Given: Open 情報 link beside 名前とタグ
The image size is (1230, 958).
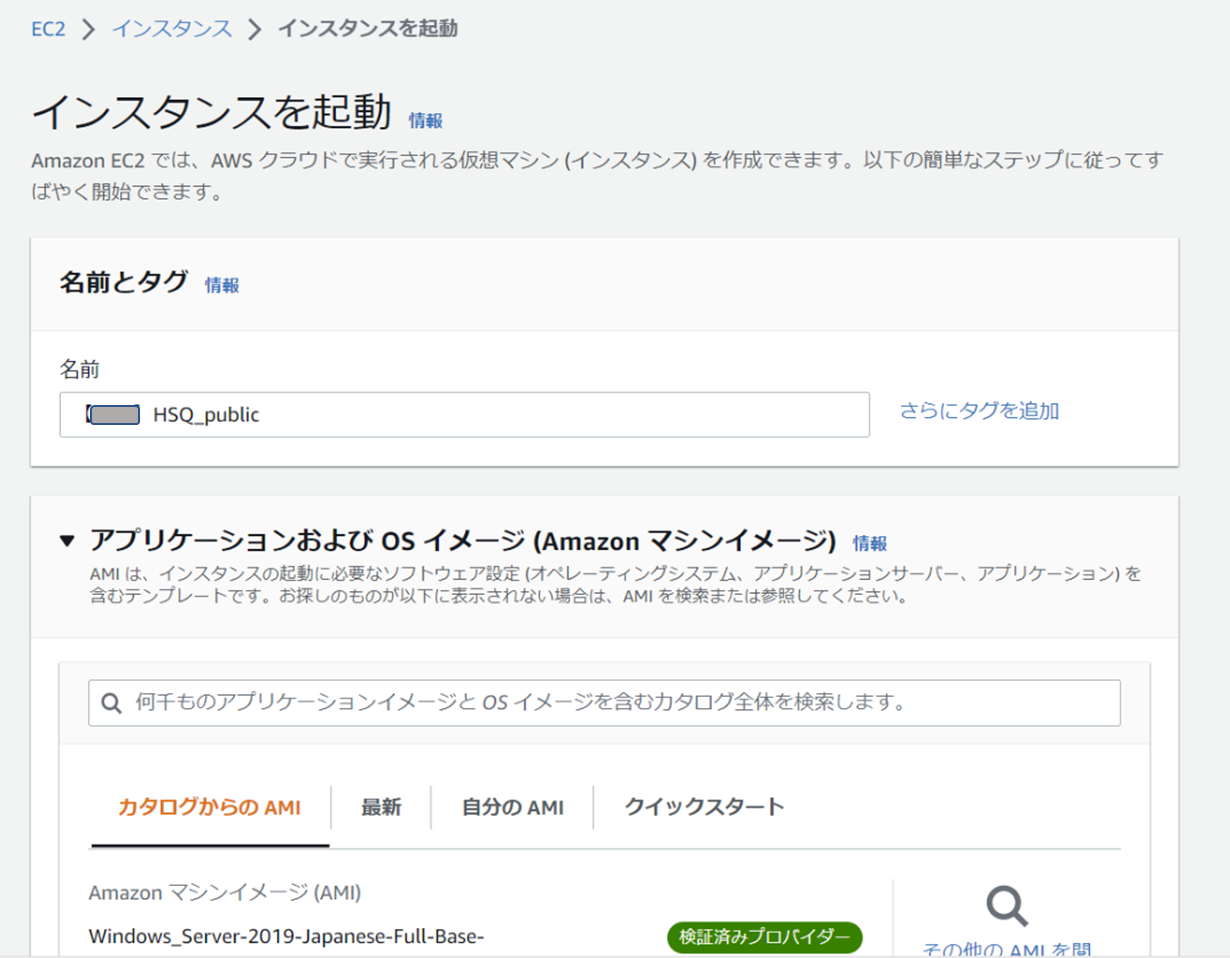Looking at the screenshot, I should pos(222,285).
